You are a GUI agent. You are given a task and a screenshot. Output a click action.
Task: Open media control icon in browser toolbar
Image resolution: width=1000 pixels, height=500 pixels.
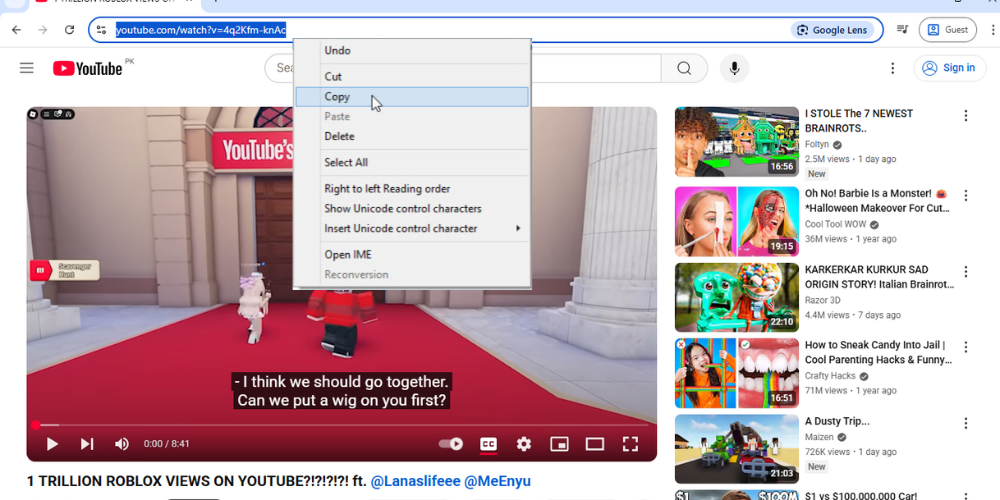pos(902,29)
